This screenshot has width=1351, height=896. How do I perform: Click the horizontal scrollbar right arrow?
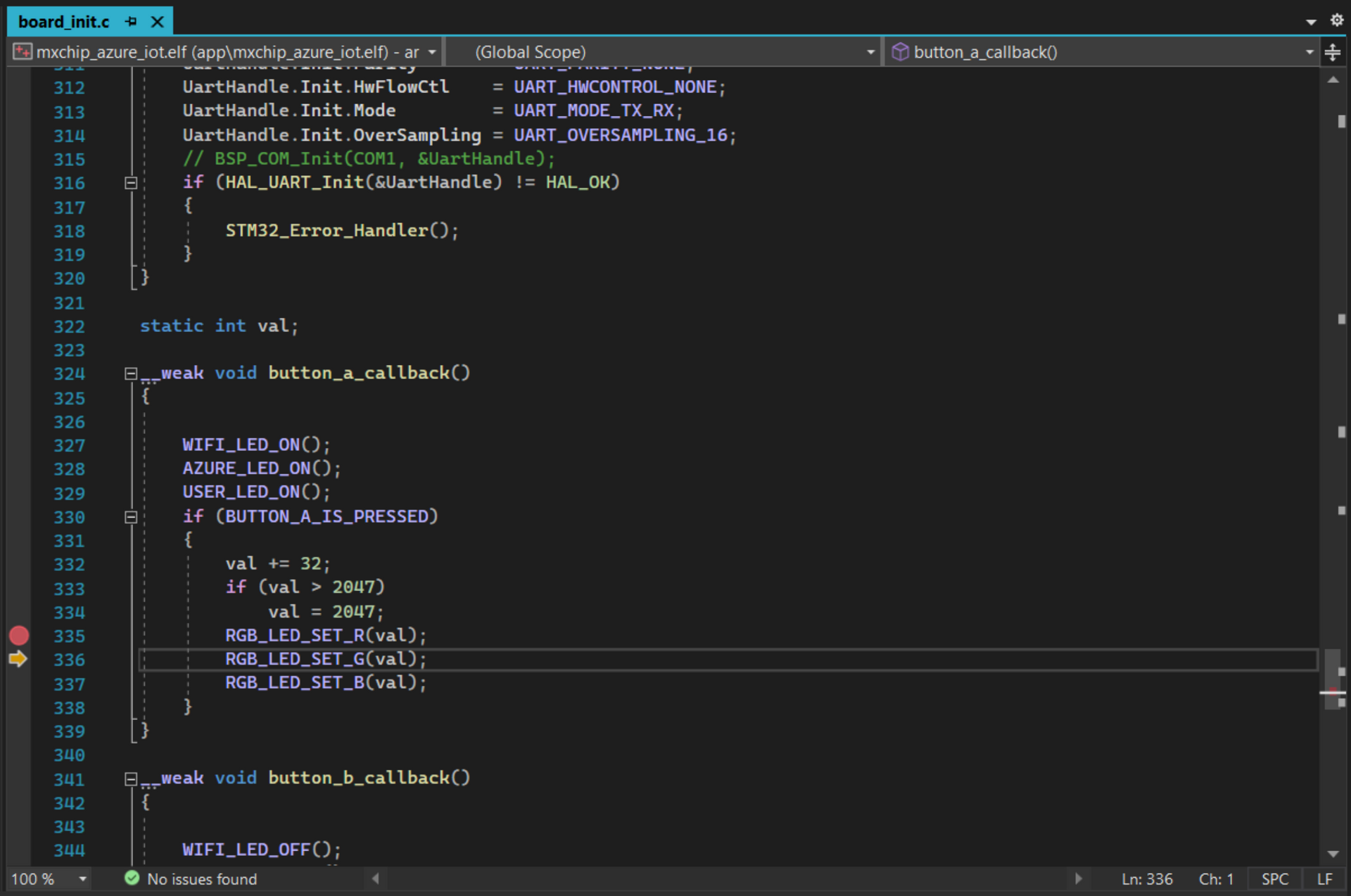click(x=1078, y=878)
